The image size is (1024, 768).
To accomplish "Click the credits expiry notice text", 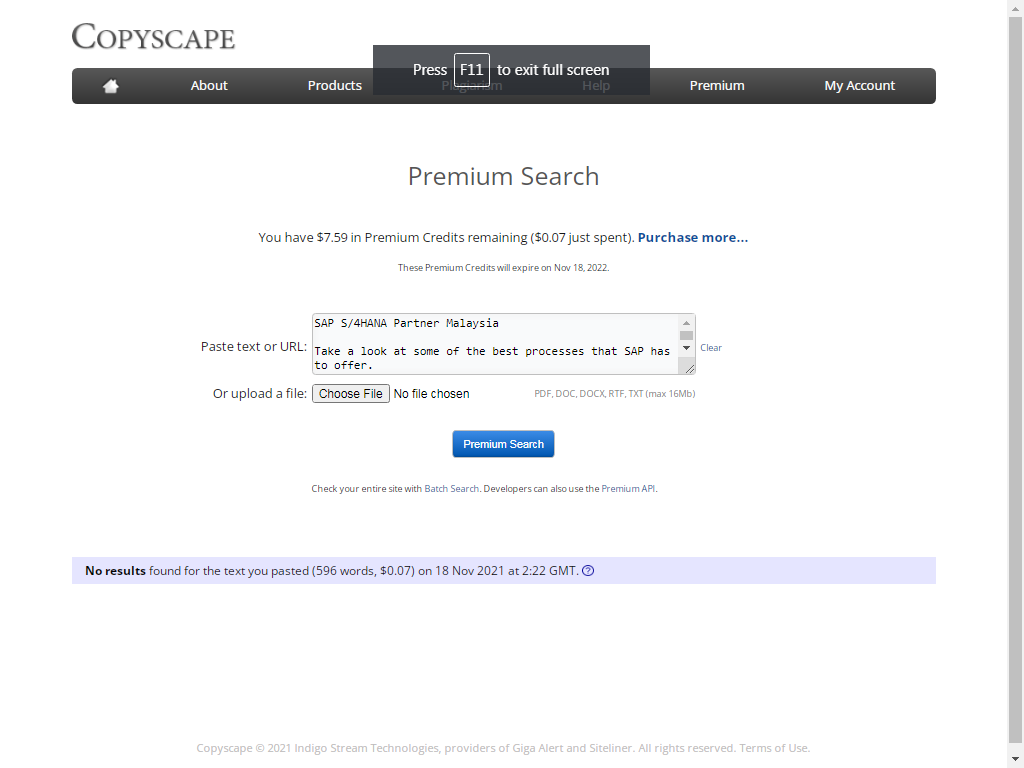I will pos(504,268).
